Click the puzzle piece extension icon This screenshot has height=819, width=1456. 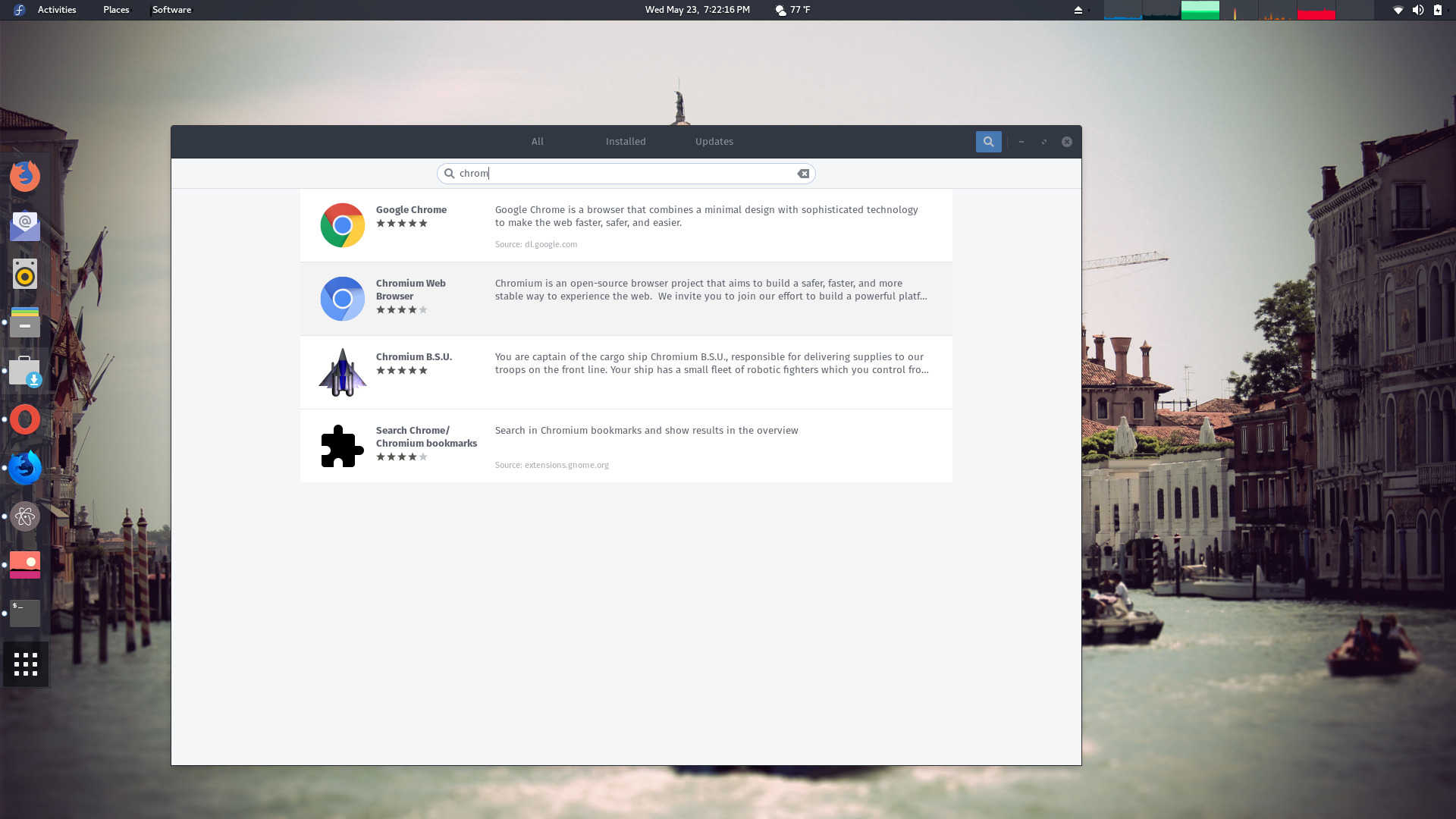pyautogui.click(x=343, y=446)
